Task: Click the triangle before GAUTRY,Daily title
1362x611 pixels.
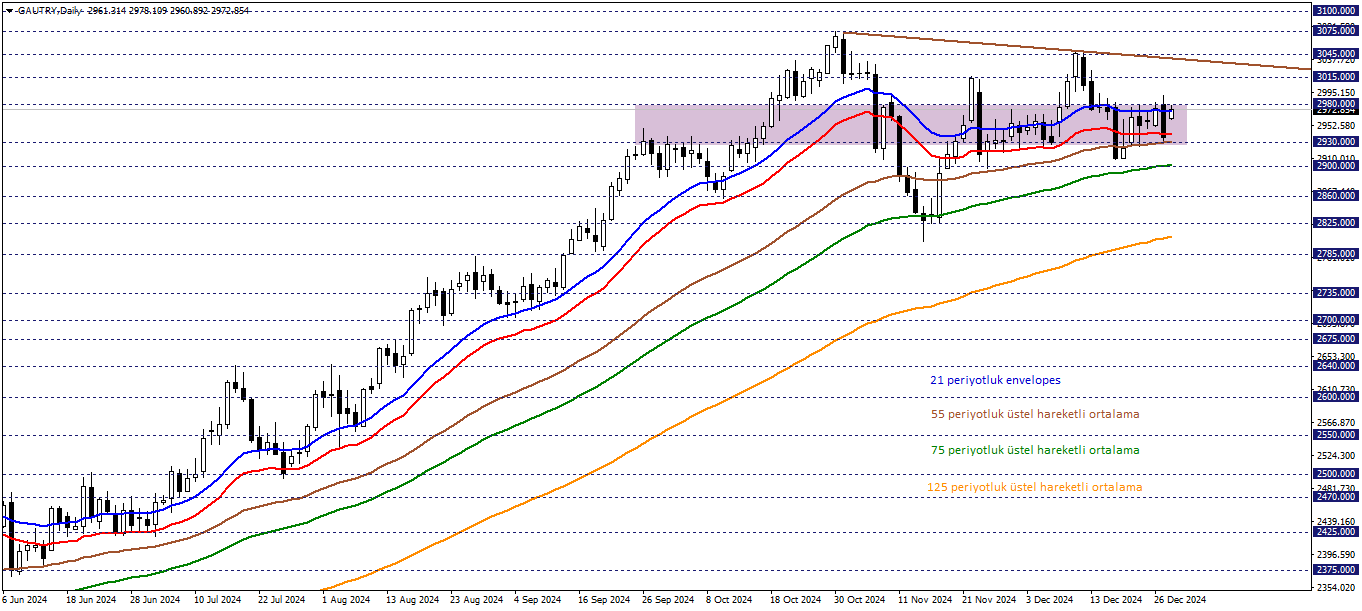Action: pos(9,10)
